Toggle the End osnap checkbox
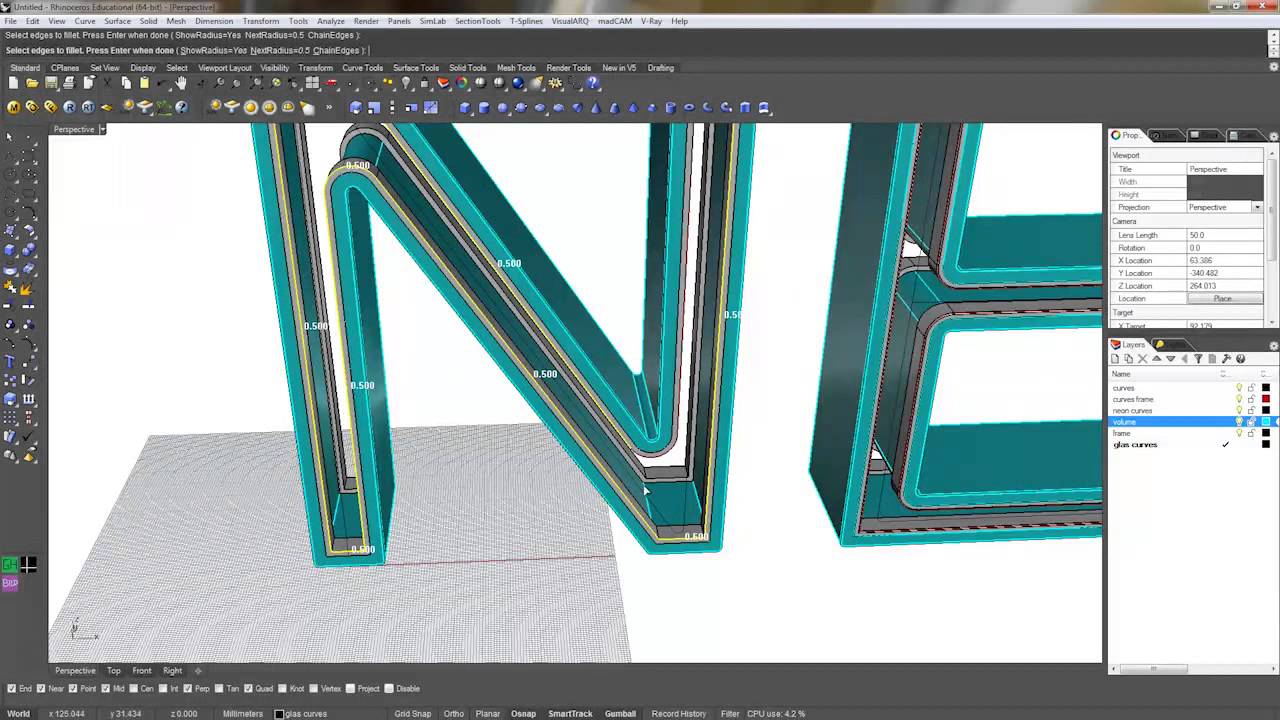 (x=12, y=688)
